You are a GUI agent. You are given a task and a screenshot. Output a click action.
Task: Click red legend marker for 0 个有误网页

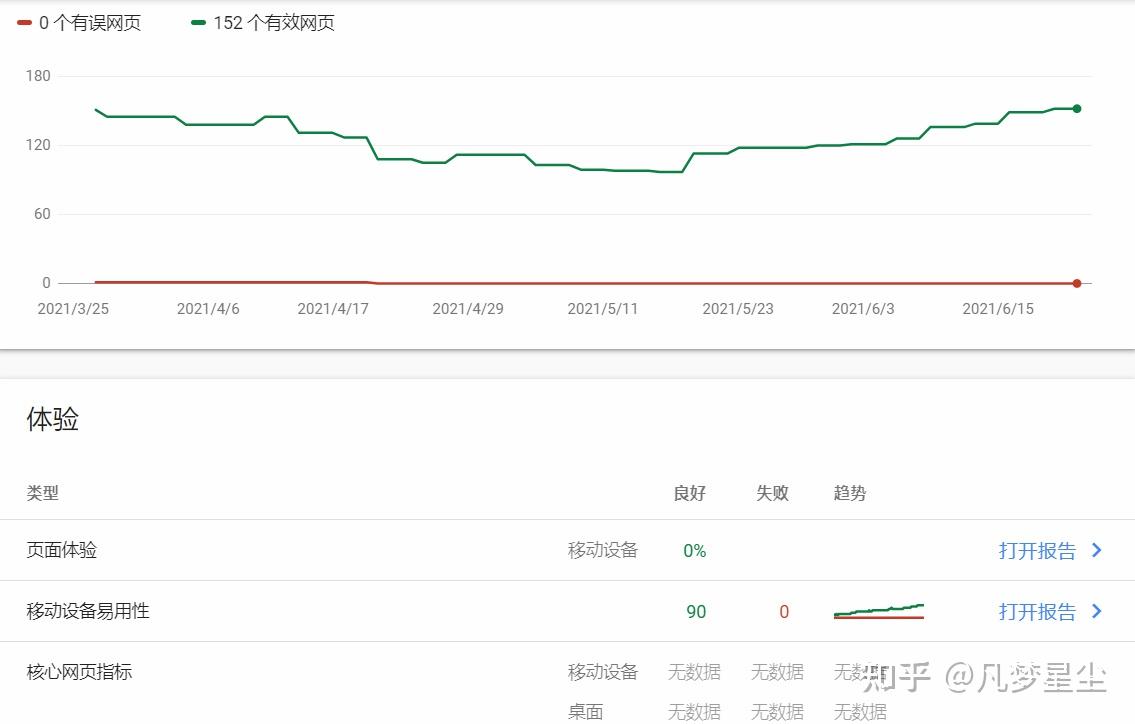click(24, 23)
